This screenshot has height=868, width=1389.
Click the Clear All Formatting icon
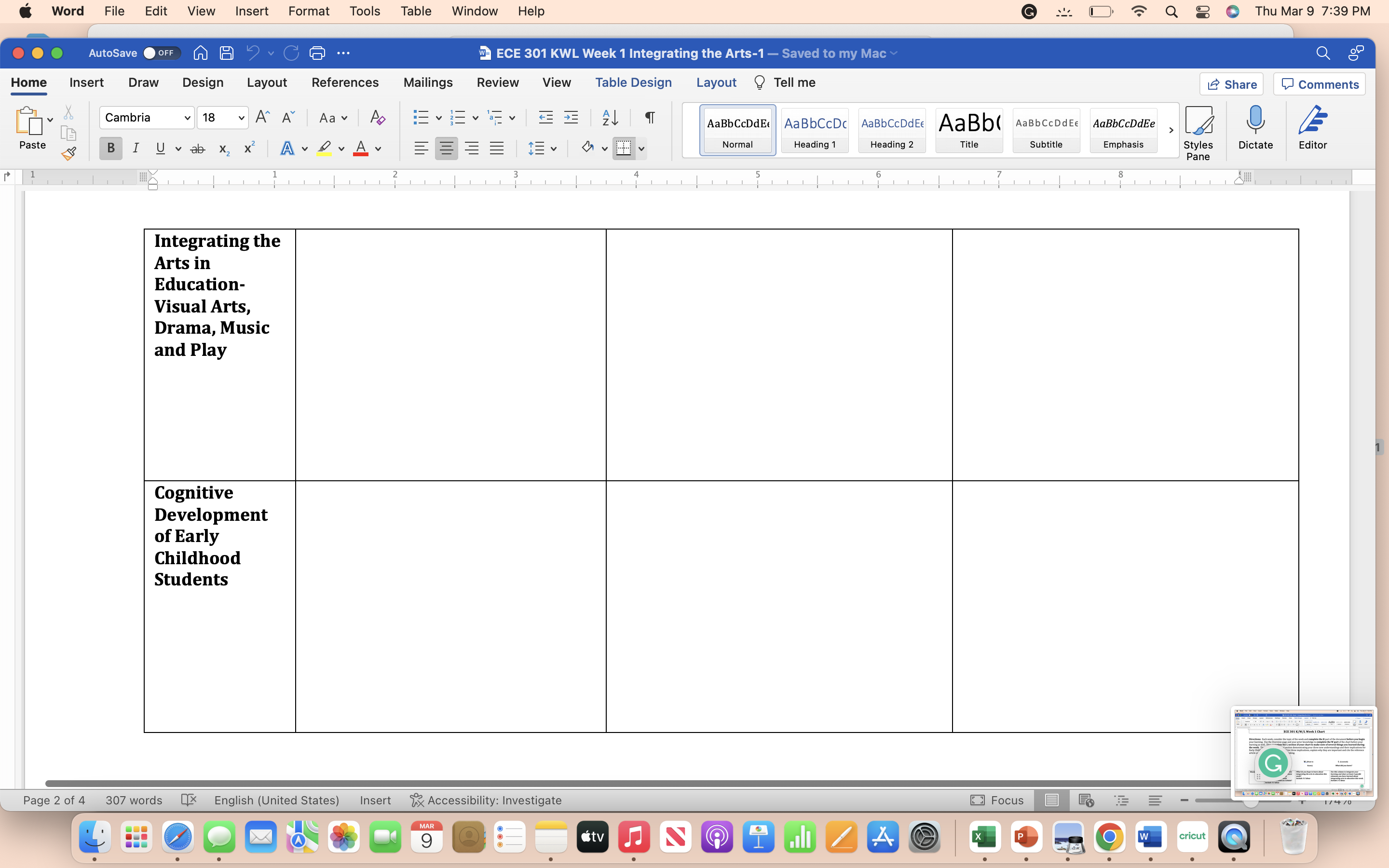377,118
